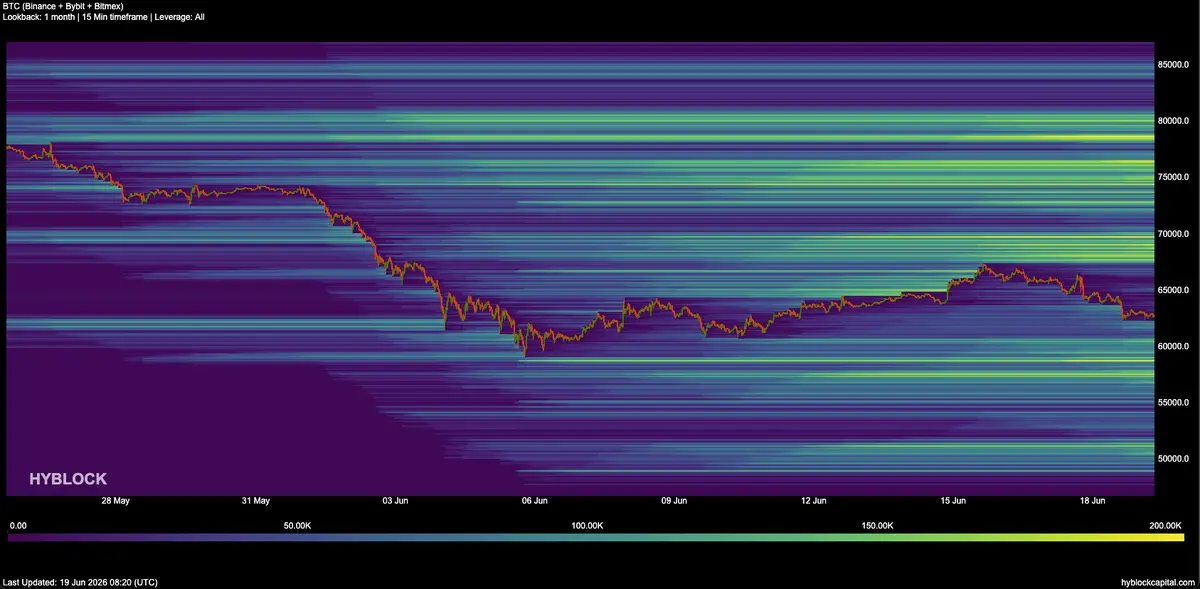
Task: Click the '03 Jun' date axis label
Action: pyautogui.click(x=395, y=500)
